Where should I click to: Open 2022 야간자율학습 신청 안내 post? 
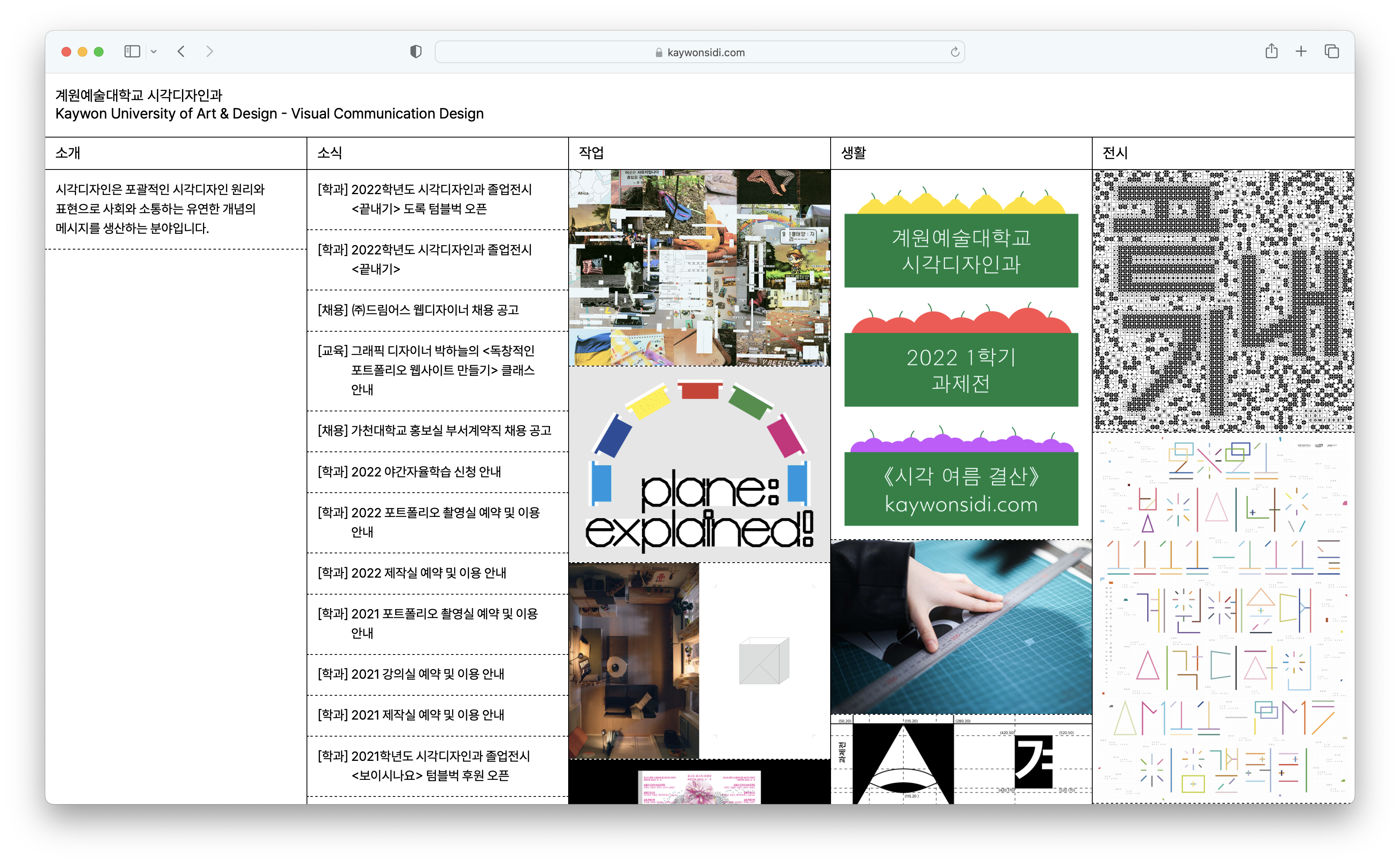click(x=410, y=471)
